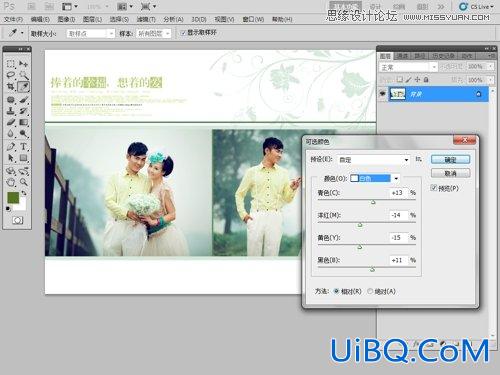Select the Zoom tool in toolbox
This screenshot has width=500, height=375.
pos(23,182)
